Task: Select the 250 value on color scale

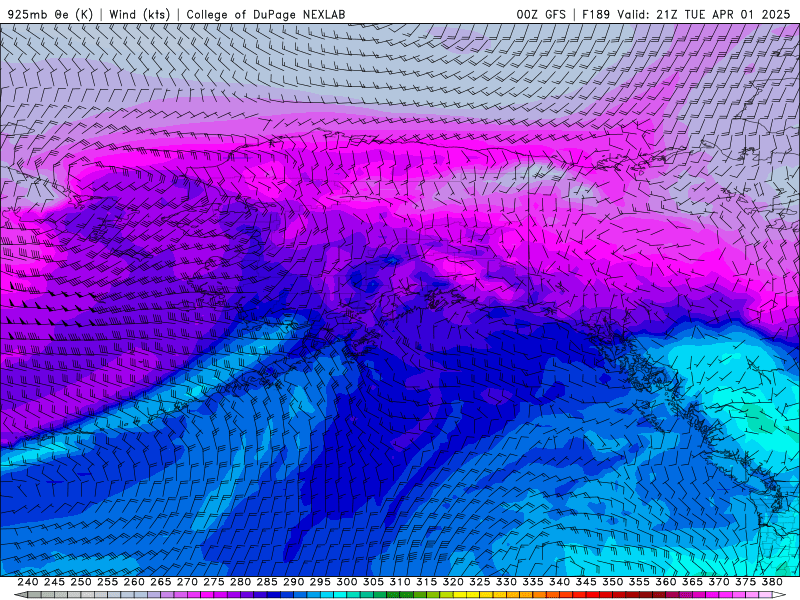Action: pos(81,582)
